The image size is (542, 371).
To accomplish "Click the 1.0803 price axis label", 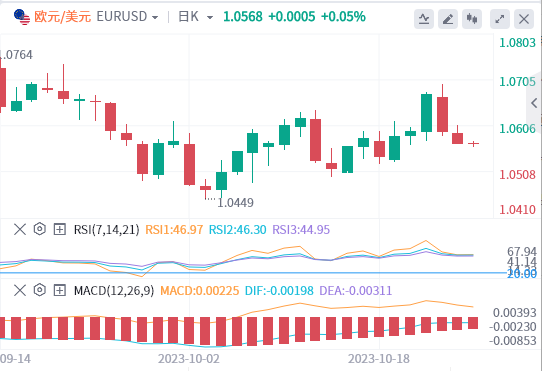I will (517, 43).
